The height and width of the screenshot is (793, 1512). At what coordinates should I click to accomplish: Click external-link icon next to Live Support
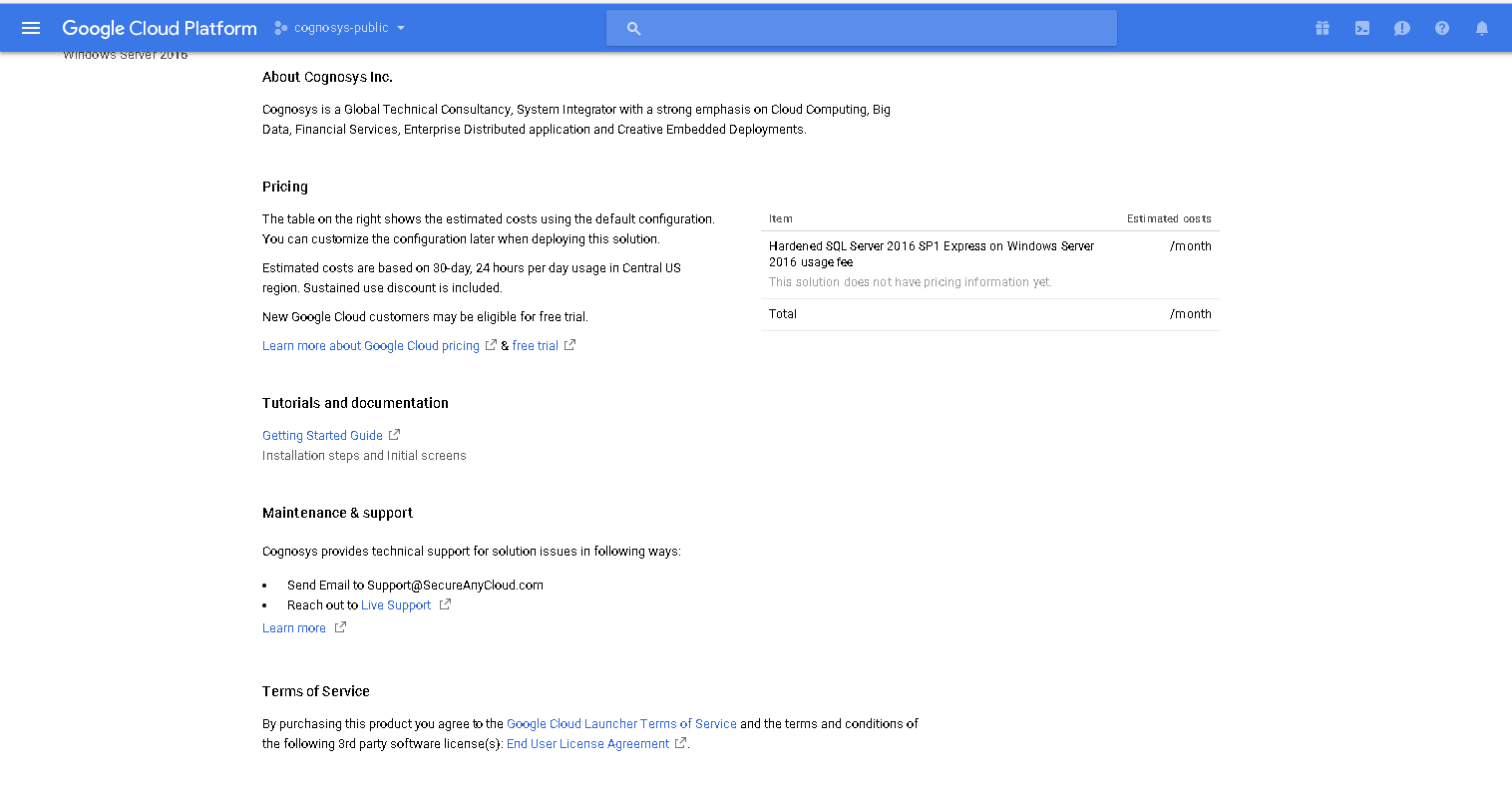(x=445, y=604)
